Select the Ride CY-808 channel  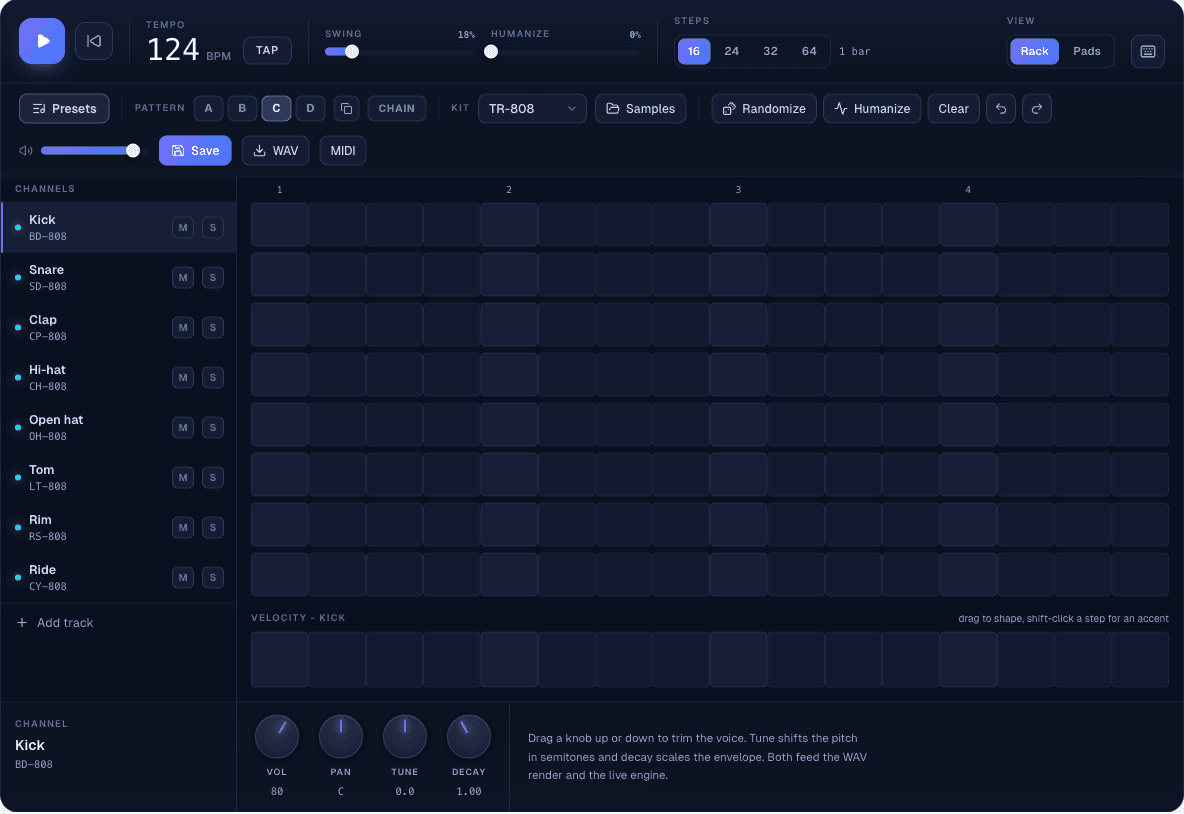(x=119, y=578)
